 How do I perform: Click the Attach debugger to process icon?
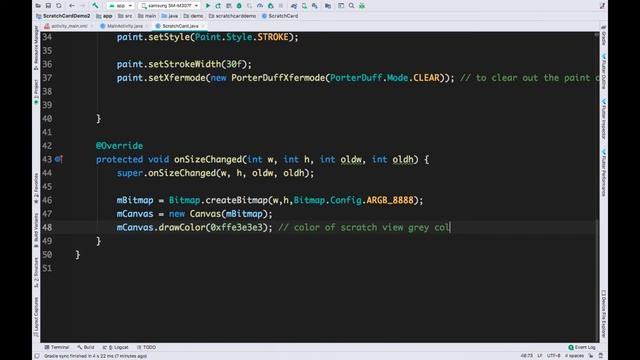(x=270, y=6)
